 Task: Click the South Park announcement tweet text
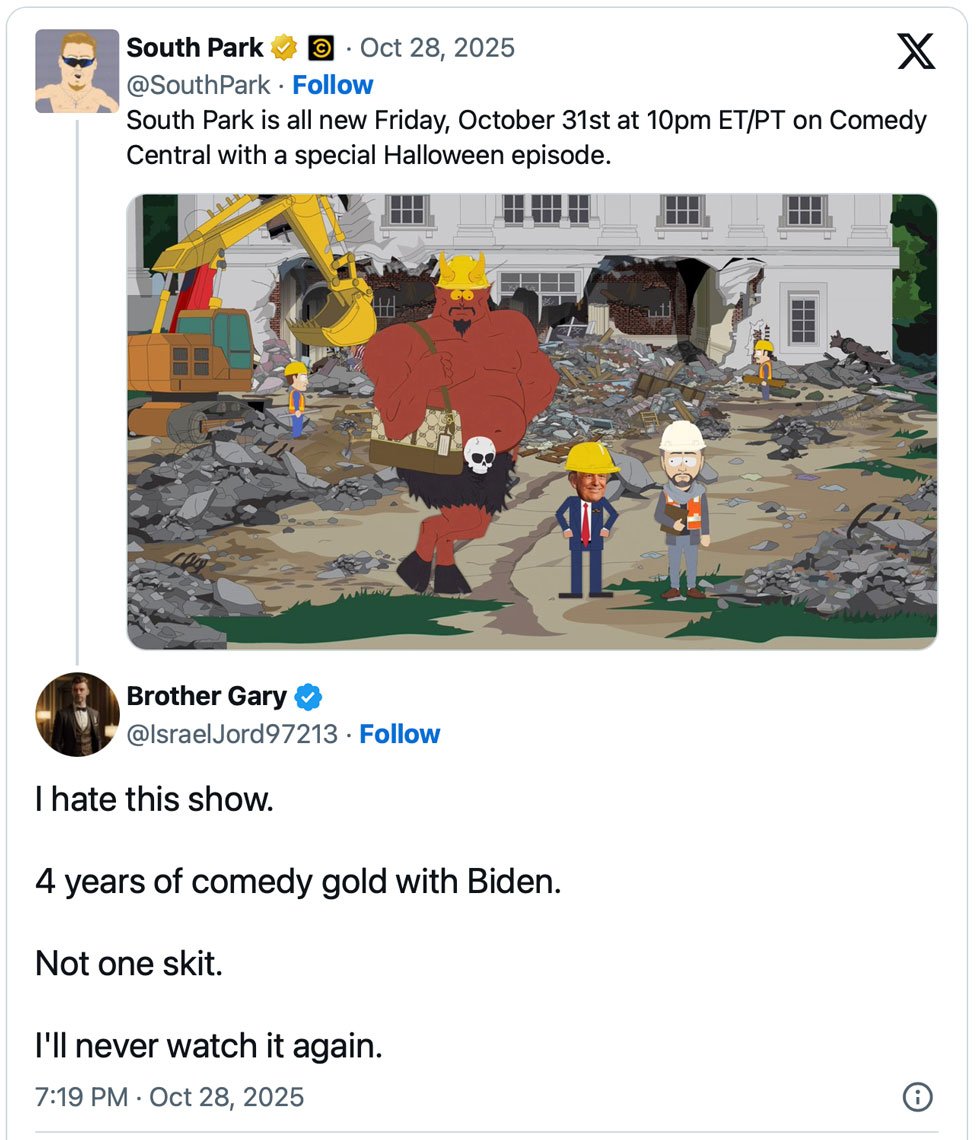(x=526, y=138)
